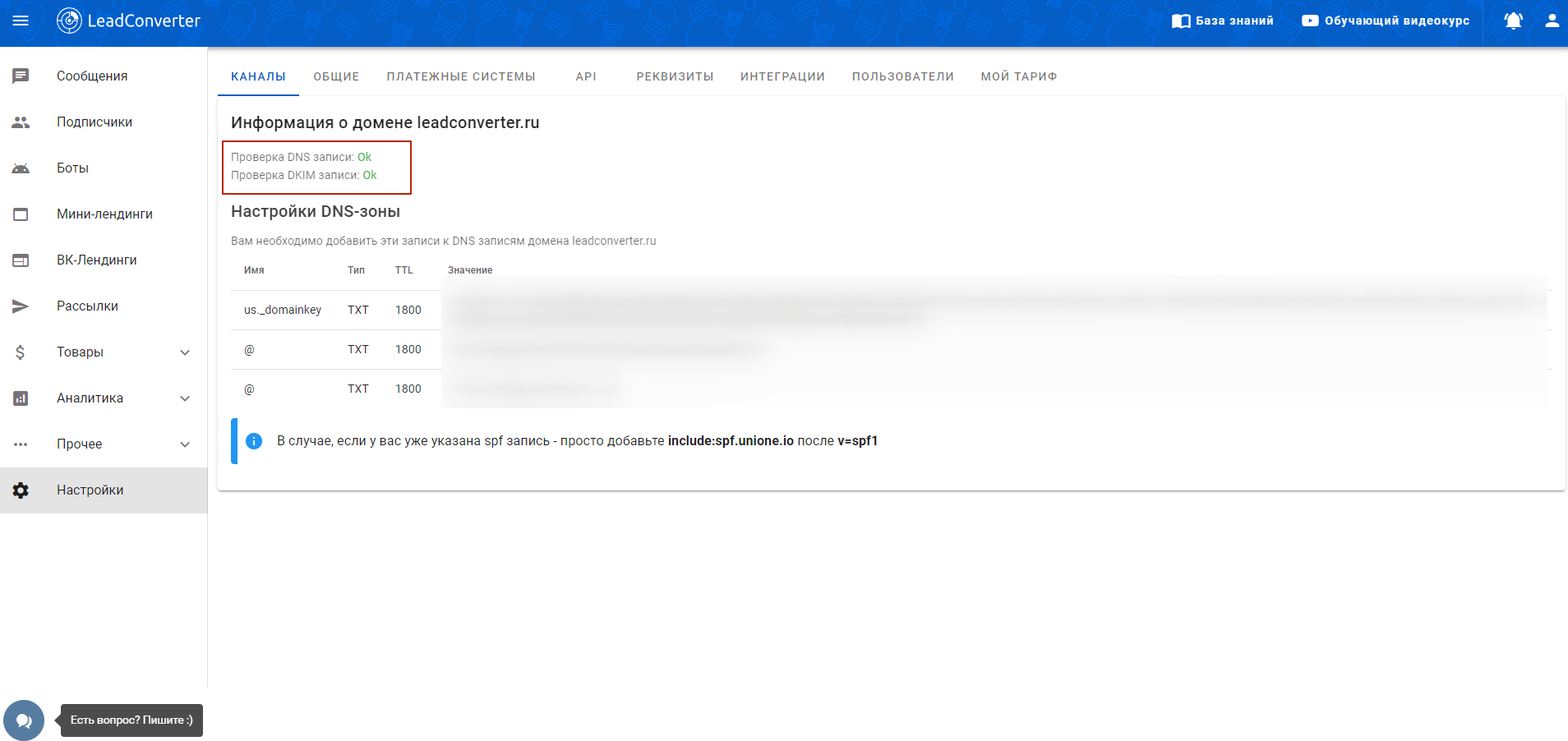Open the user profile icon
The image size is (1568, 741).
tap(1552, 21)
